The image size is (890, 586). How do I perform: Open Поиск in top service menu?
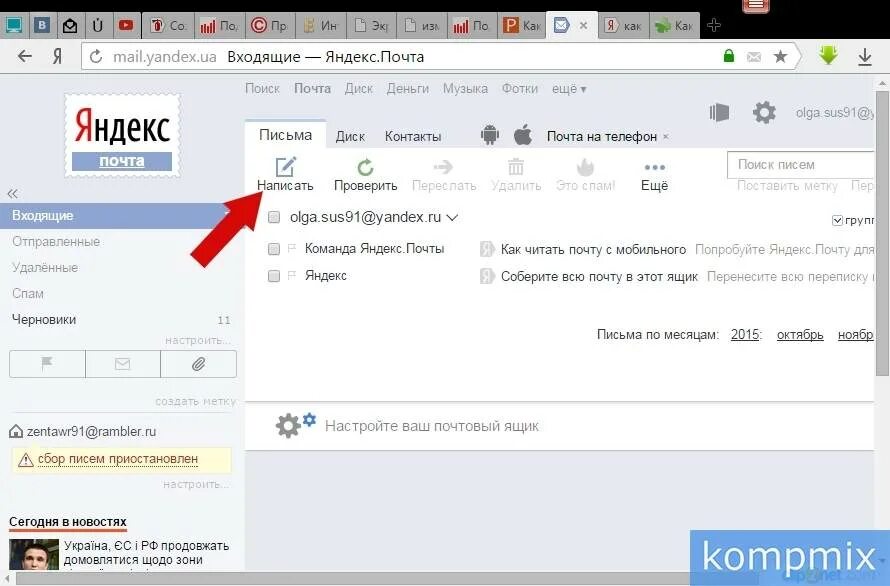point(262,89)
